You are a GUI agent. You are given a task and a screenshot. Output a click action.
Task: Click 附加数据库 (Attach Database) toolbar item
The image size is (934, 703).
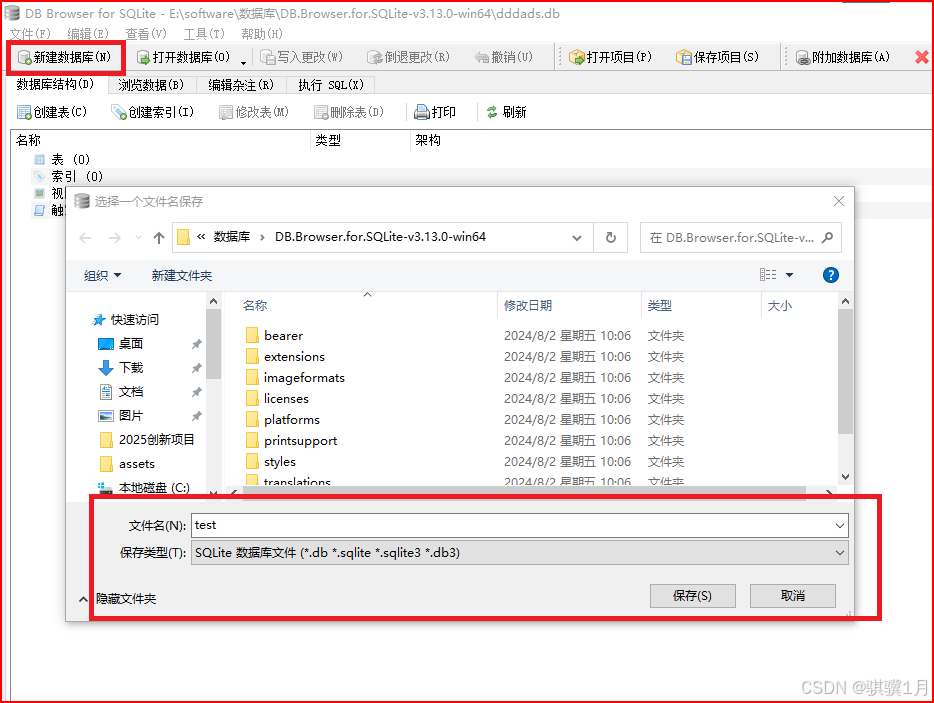tap(842, 57)
